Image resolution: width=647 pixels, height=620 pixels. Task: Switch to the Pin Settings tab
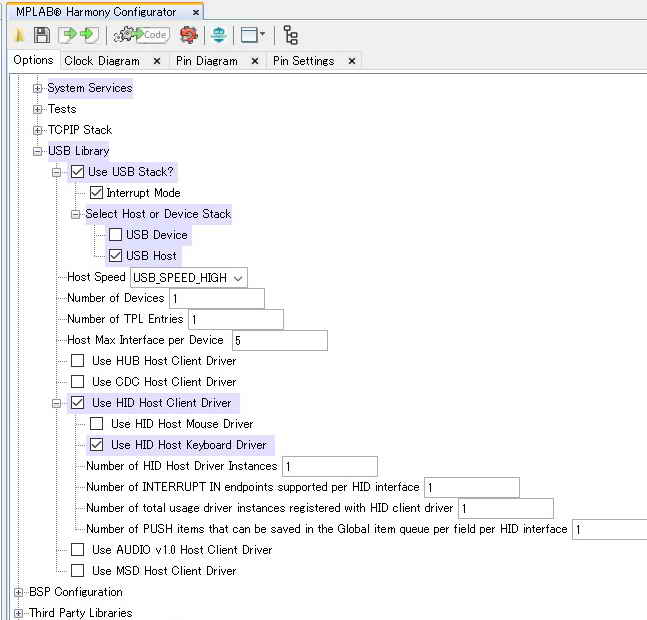[303, 61]
